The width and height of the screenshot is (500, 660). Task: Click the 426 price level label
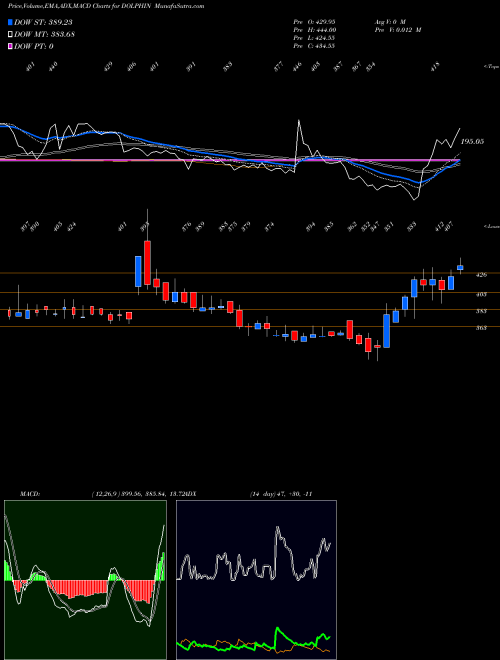point(481,275)
